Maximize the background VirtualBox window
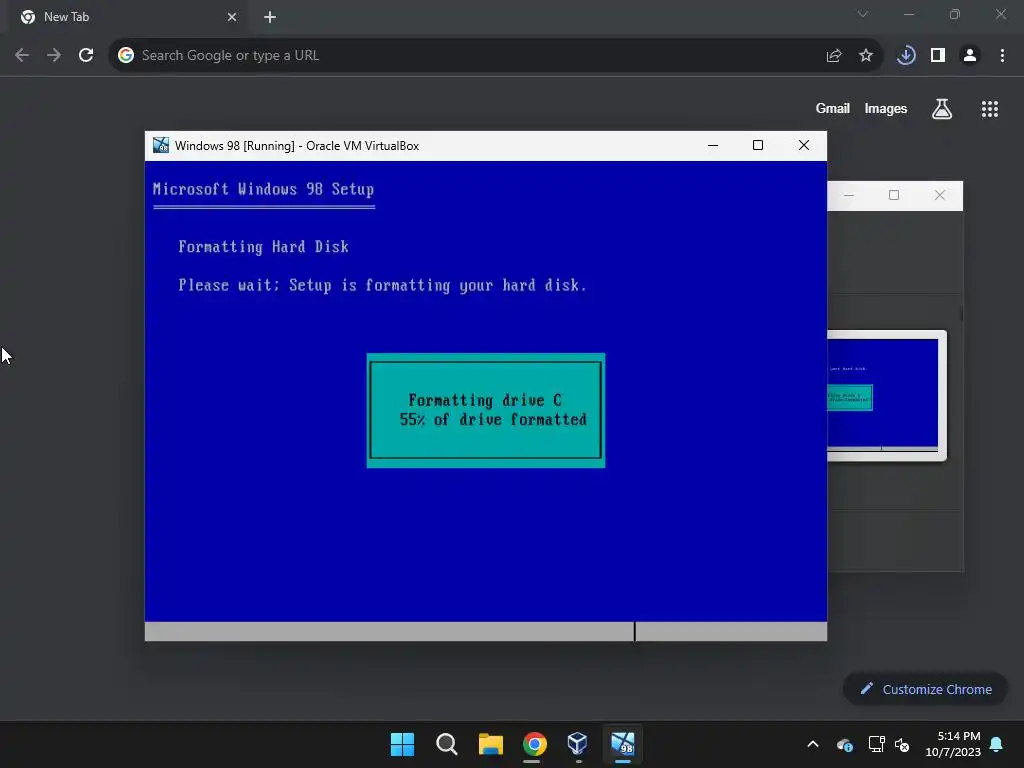Image resolution: width=1024 pixels, height=768 pixels. (x=894, y=195)
